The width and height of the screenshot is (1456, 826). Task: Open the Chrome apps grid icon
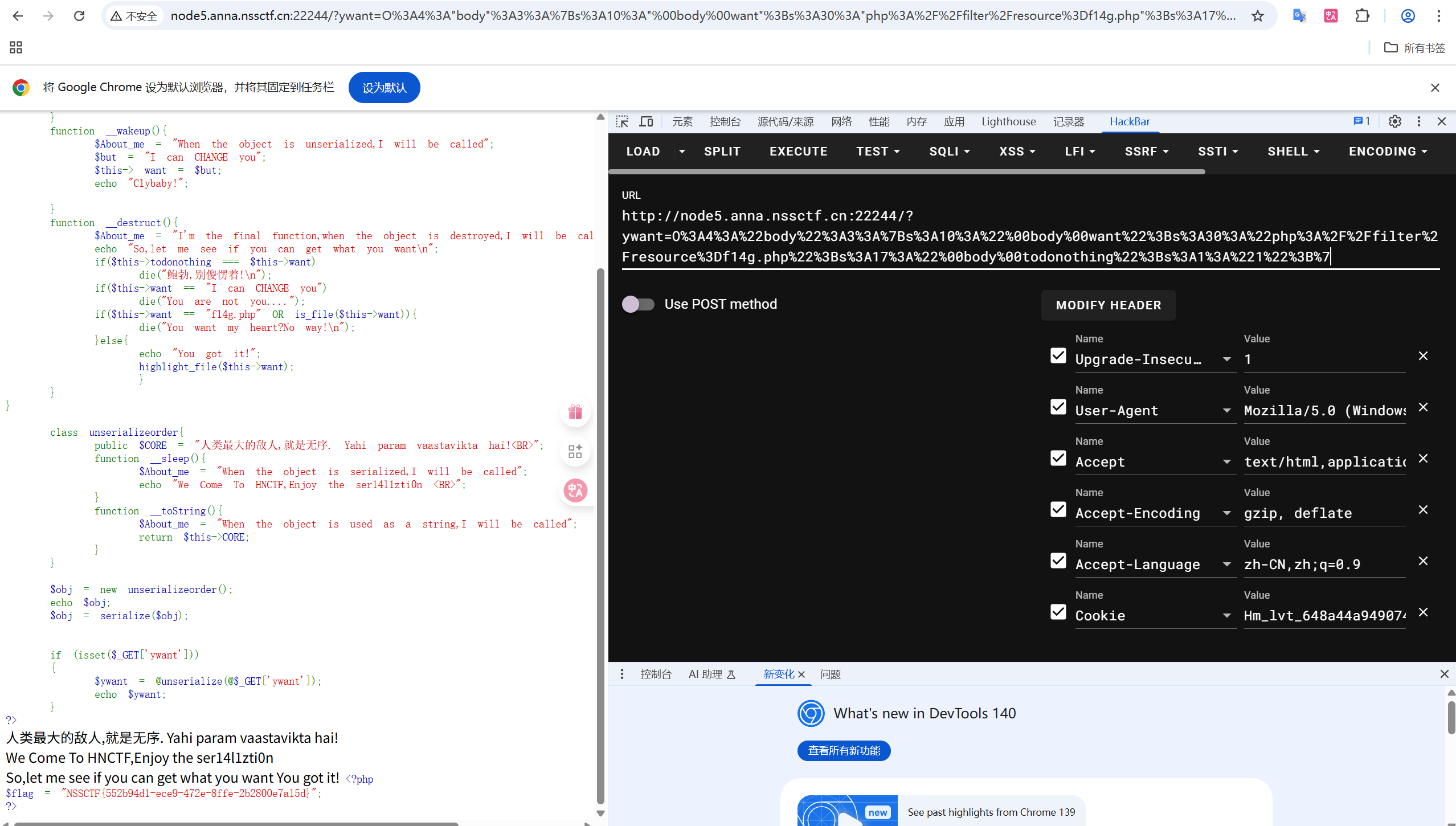click(16, 47)
